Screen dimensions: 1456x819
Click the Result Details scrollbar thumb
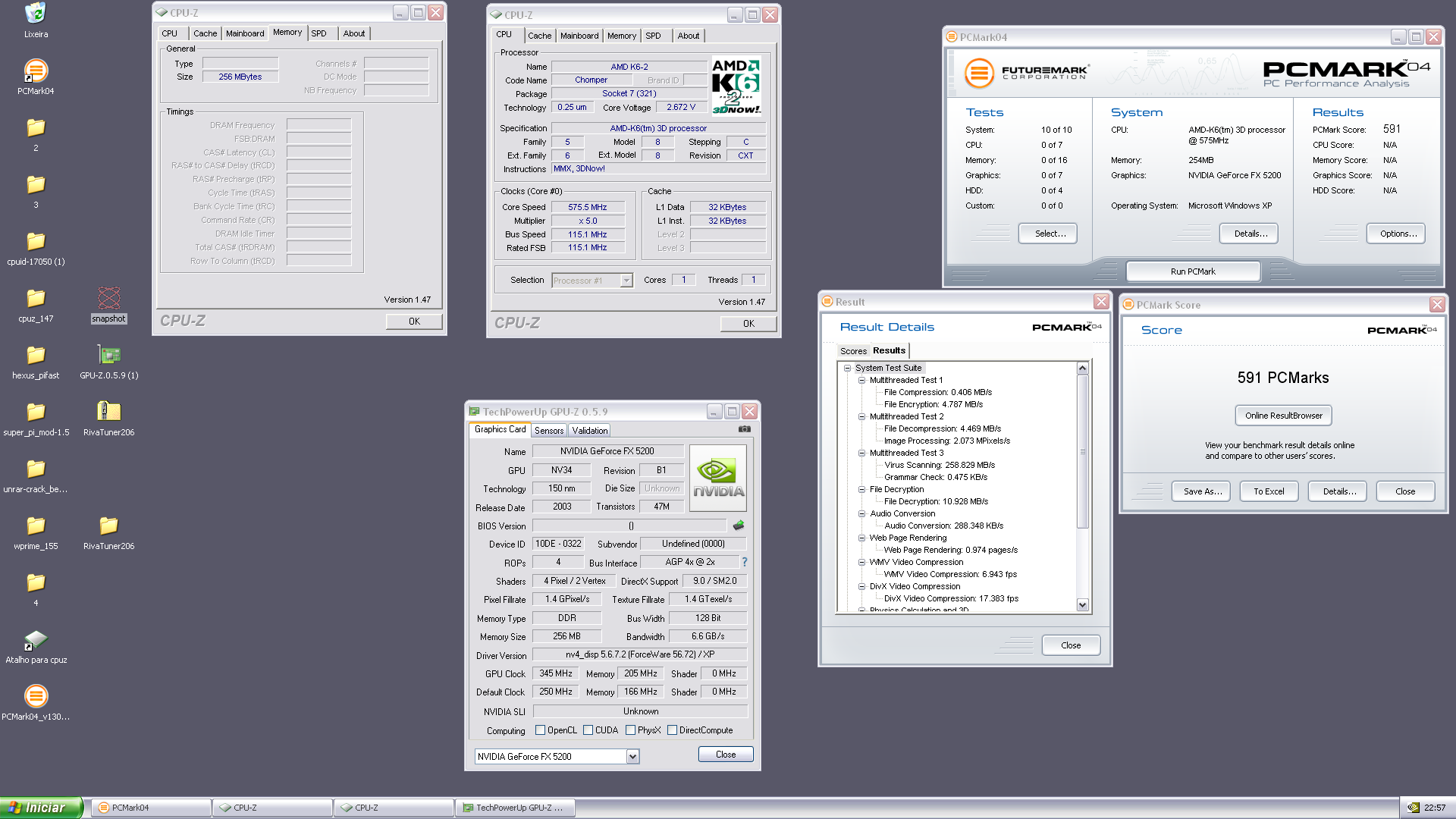[x=1082, y=452]
